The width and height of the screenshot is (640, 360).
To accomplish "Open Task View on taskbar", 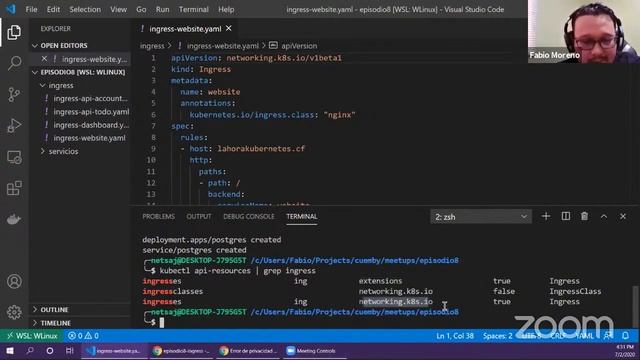I will pyautogui.click(x=69, y=351).
